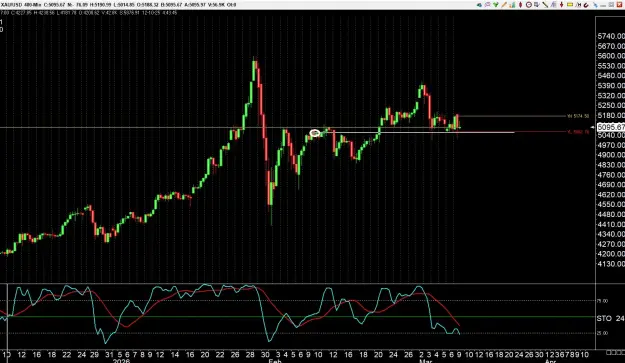Click the yellow weekly-high level label on chart
Viewport: 625px width, 363px height.
tap(578, 116)
